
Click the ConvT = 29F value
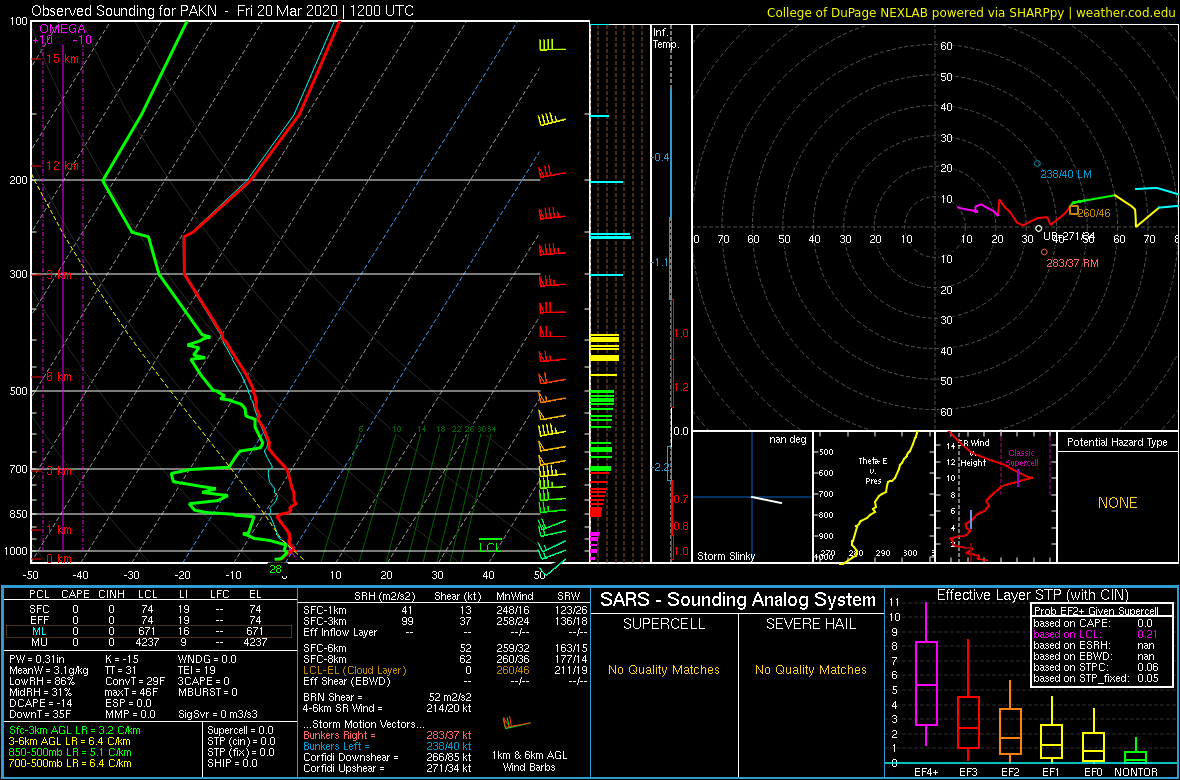[x=136, y=681]
